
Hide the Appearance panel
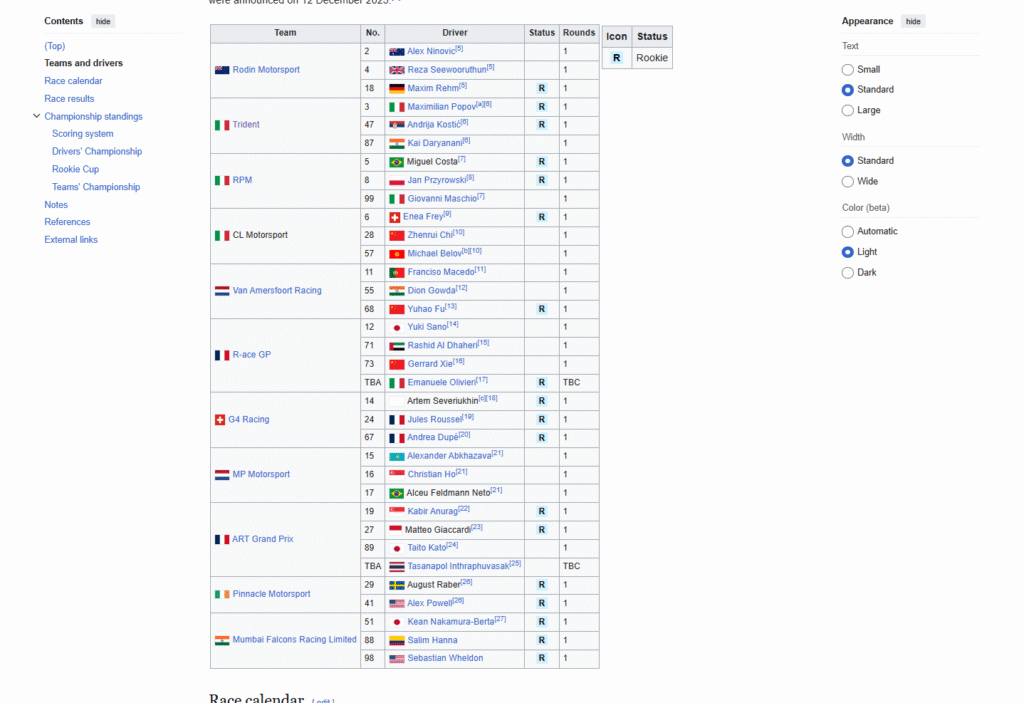coord(912,21)
